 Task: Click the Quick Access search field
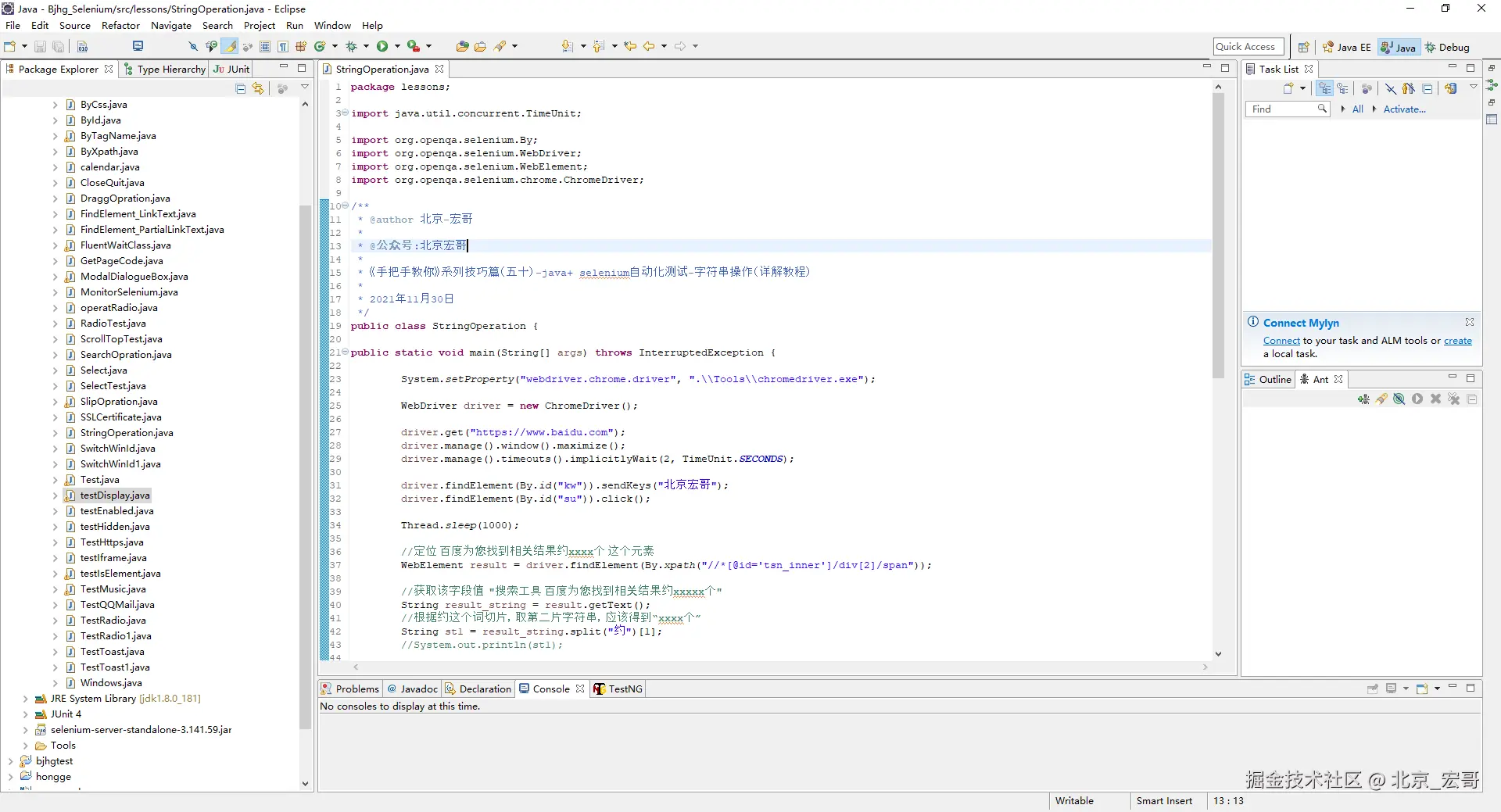point(1248,47)
